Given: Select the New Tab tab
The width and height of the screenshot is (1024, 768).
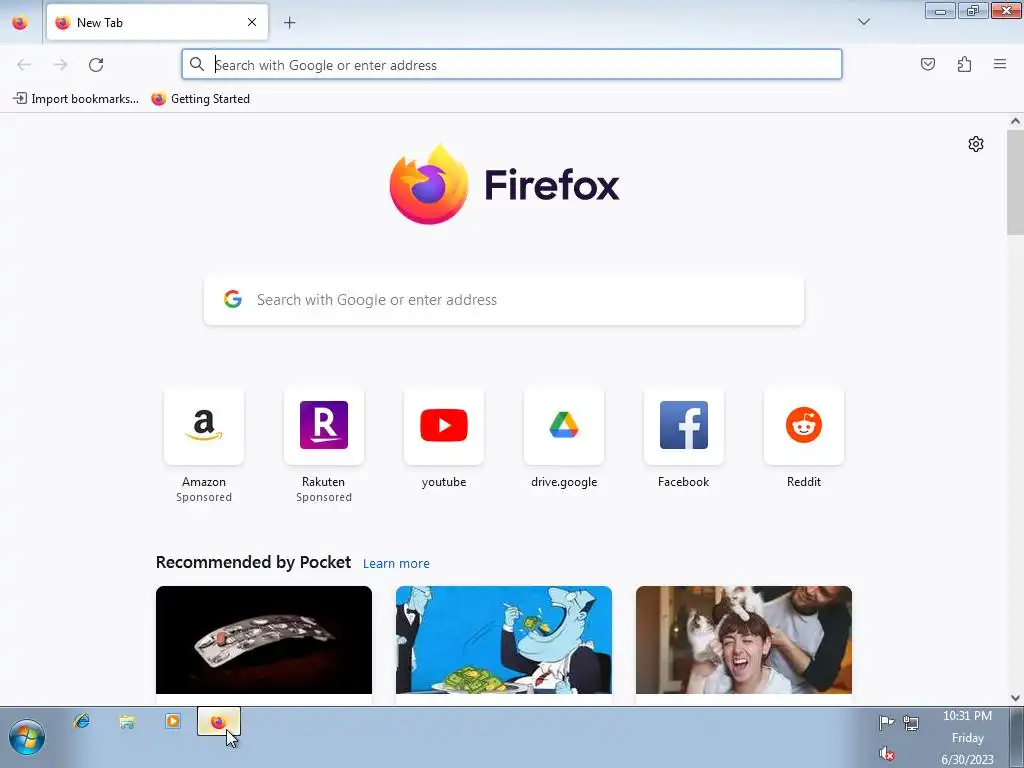Looking at the screenshot, I should [157, 22].
